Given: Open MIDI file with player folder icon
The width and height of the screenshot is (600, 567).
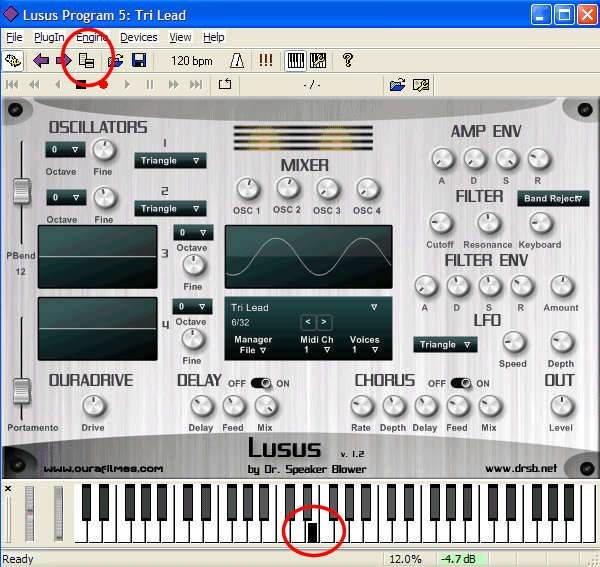Looking at the screenshot, I should 398,85.
